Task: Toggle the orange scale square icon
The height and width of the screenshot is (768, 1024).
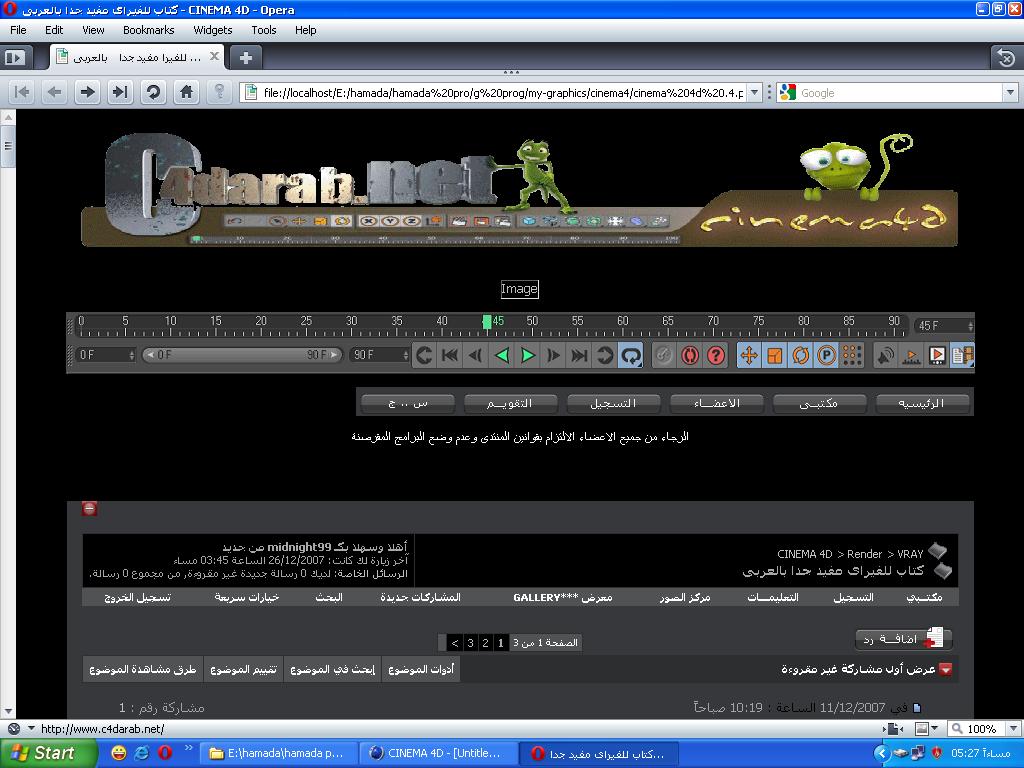Action: pos(775,355)
